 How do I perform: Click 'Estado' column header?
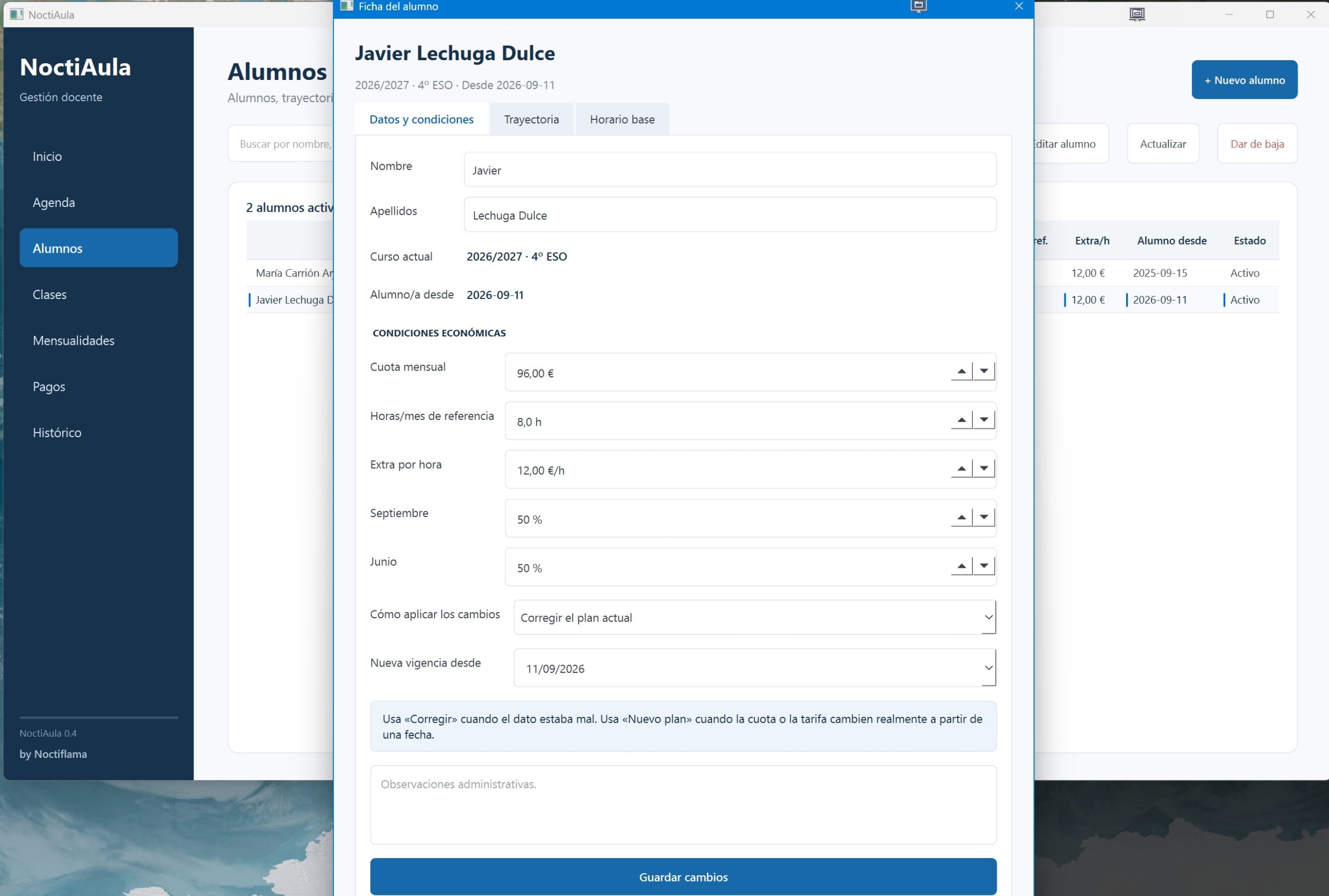click(1250, 240)
